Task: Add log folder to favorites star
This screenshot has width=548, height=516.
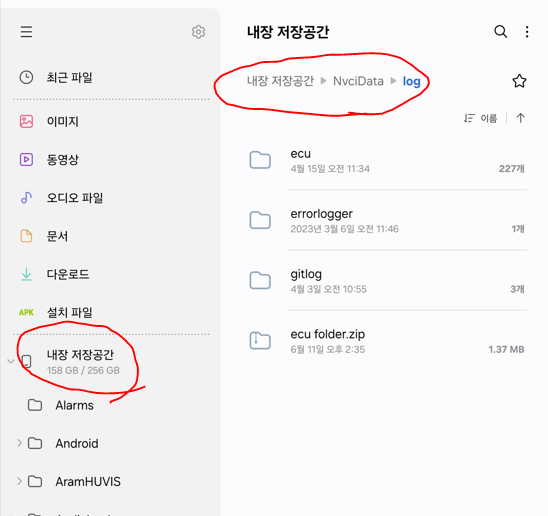Action: pyautogui.click(x=519, y=81)
